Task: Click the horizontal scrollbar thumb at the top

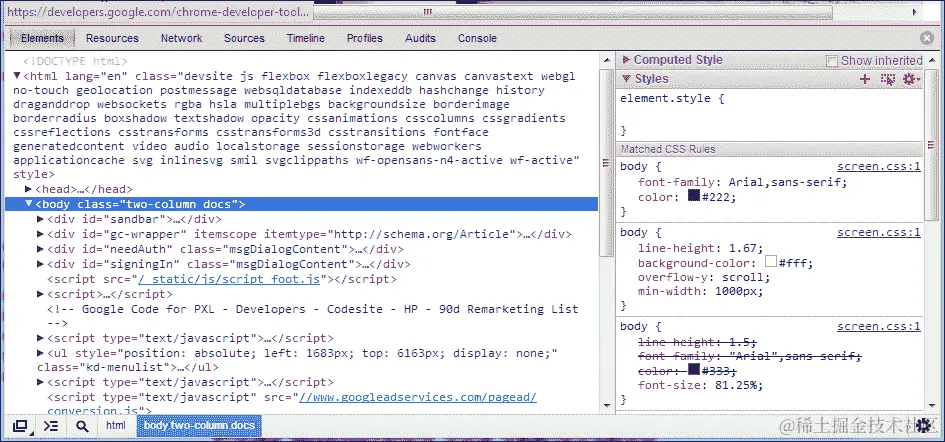Action: coord(573,12)
